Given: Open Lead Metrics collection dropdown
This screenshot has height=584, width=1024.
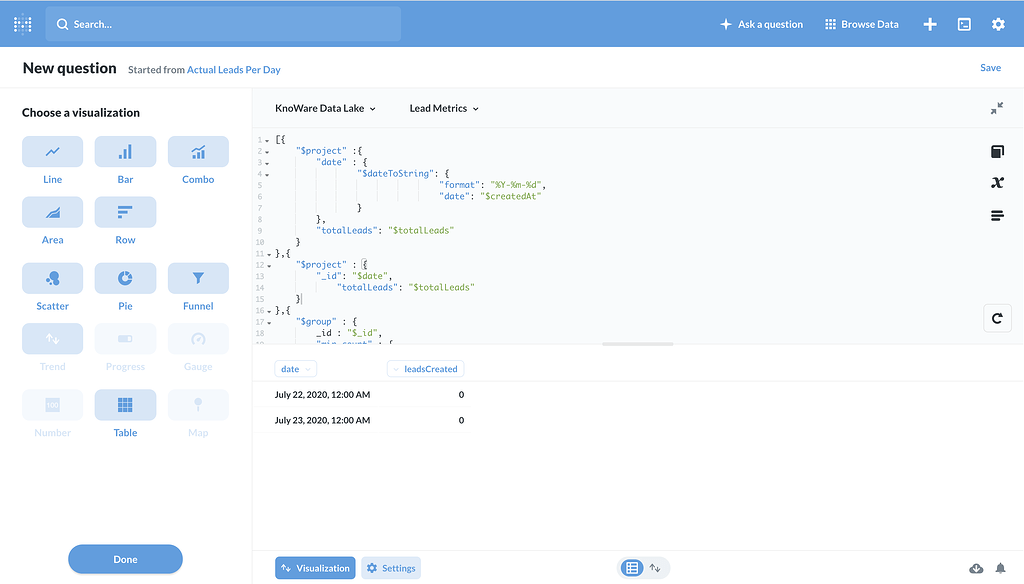Looking at the screenshot, I should point(444,108).
